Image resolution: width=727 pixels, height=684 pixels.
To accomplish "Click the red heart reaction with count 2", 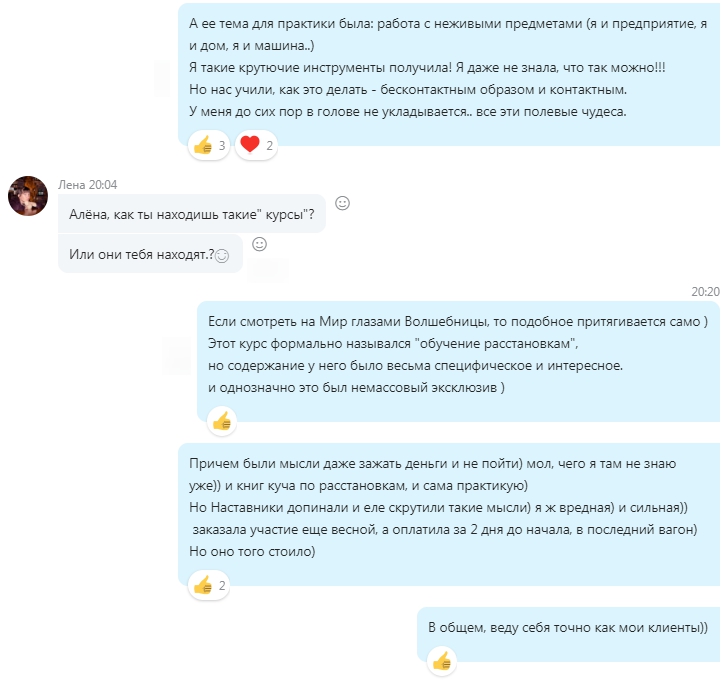I will click(x=256, y=146).
